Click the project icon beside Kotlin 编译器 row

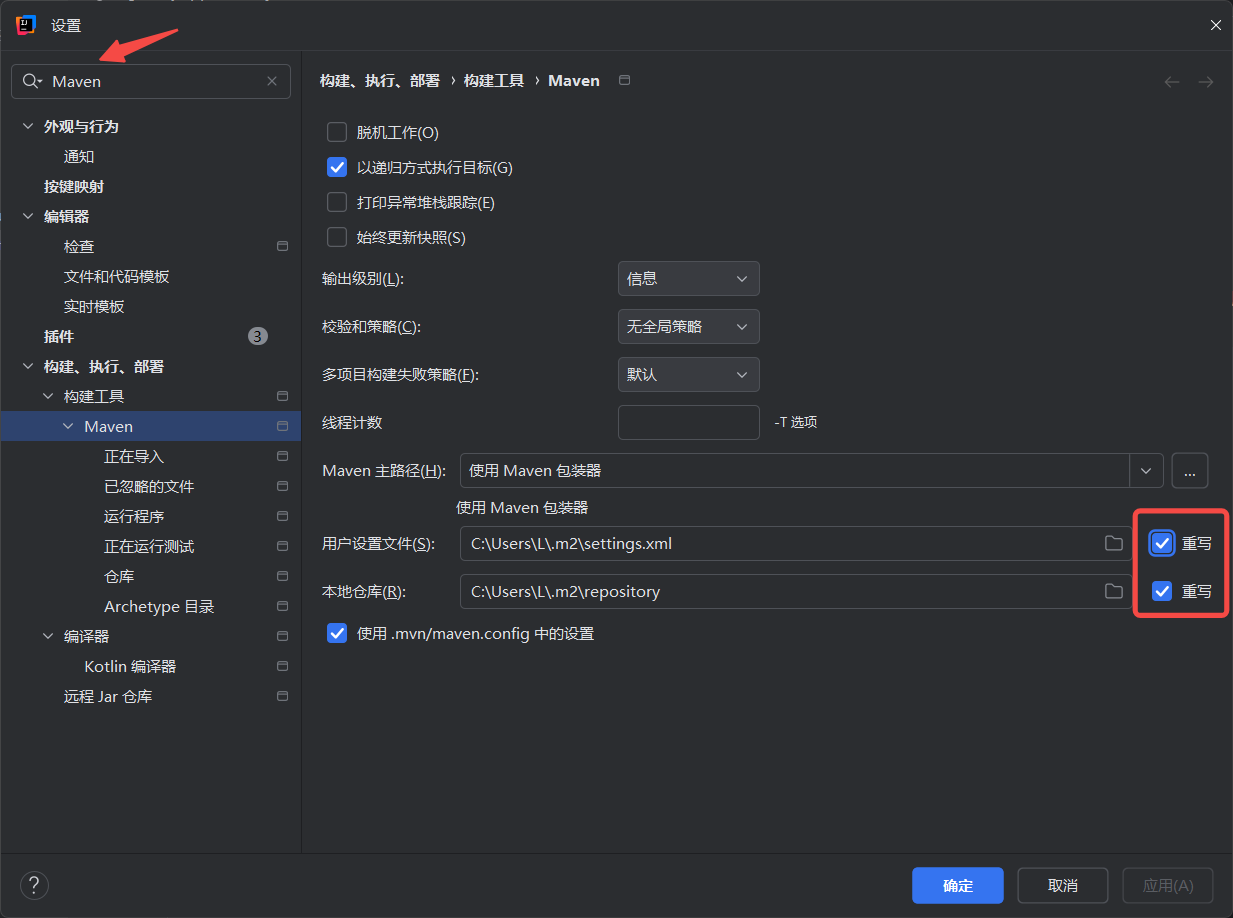(282, 666)
